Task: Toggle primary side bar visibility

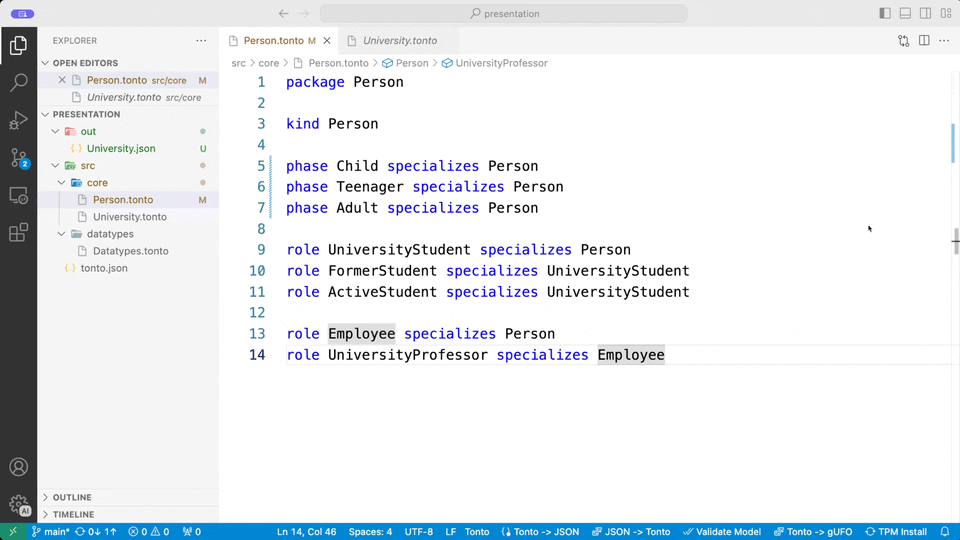Action: click(x=885, y=13)
